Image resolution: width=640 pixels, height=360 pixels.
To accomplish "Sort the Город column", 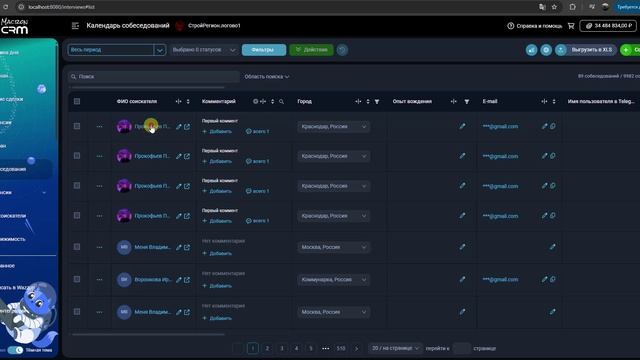I will pyautogui.click(x=367, y=101).
